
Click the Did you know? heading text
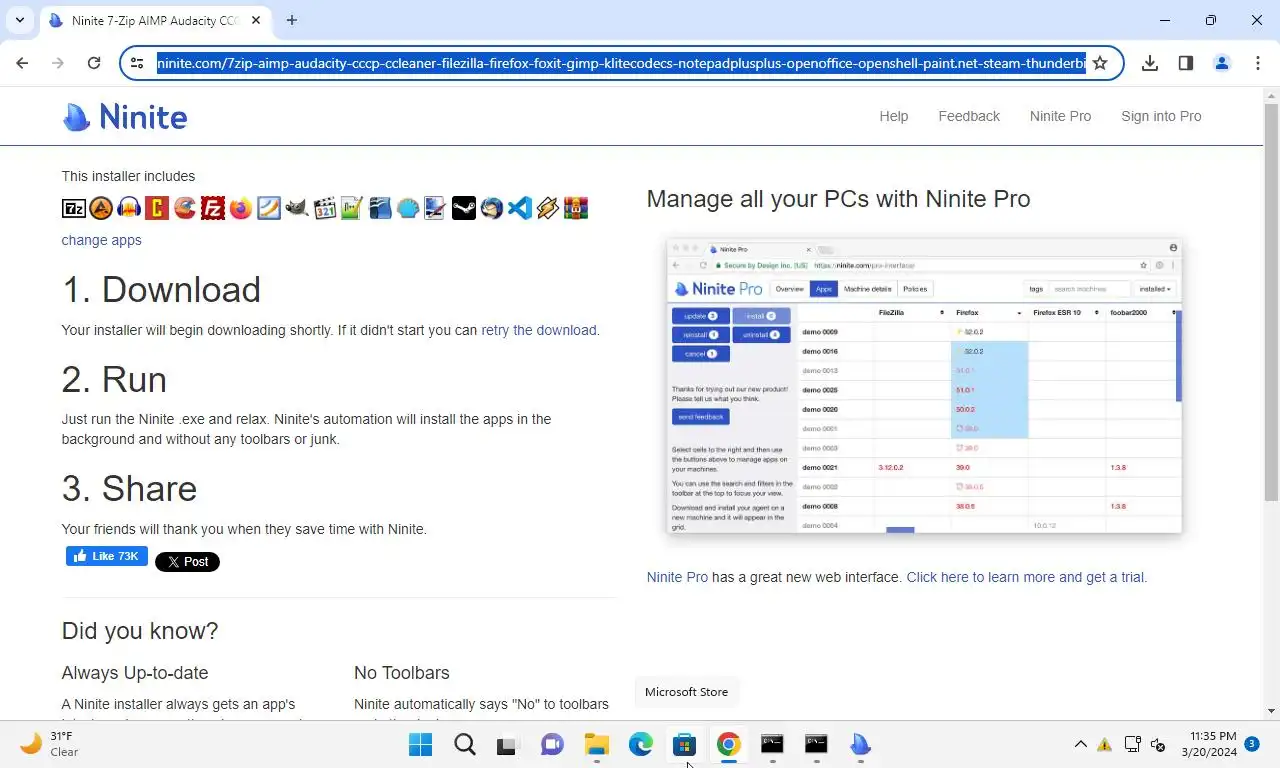[x=140, y=631]
